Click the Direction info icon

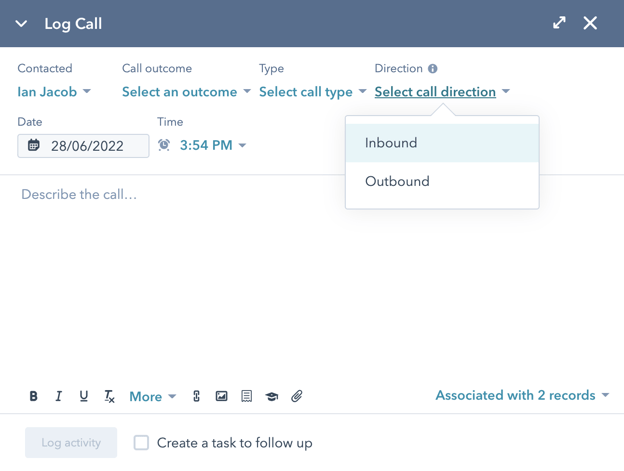[x=433, y=69]
